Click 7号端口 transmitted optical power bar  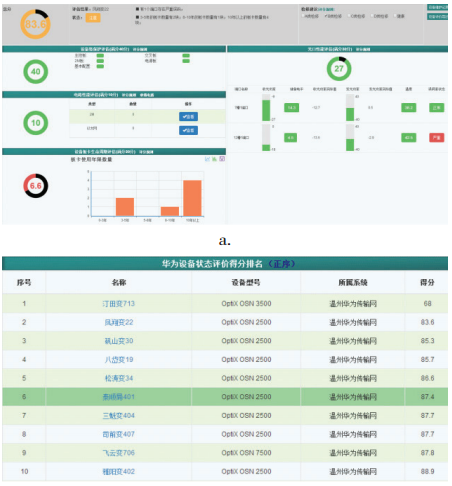(x=350, y=108)
